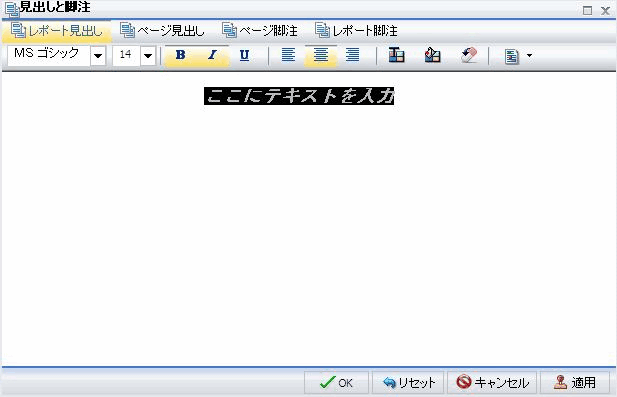This screenshot has height=397, width=617.
Task: Click the eraser reset-style icon
Action: (469, 55)
